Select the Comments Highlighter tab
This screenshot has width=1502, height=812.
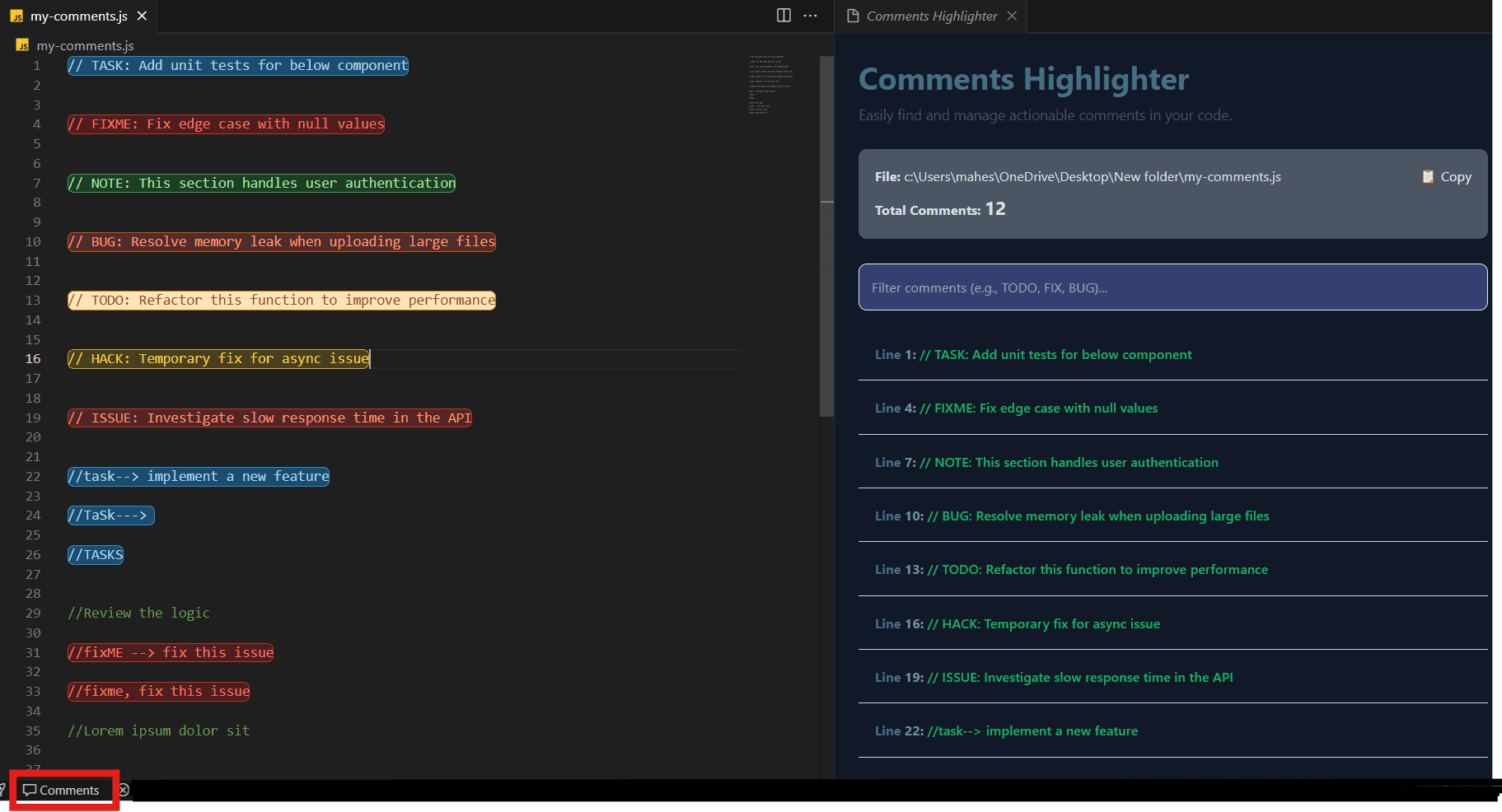pos(931,15)
